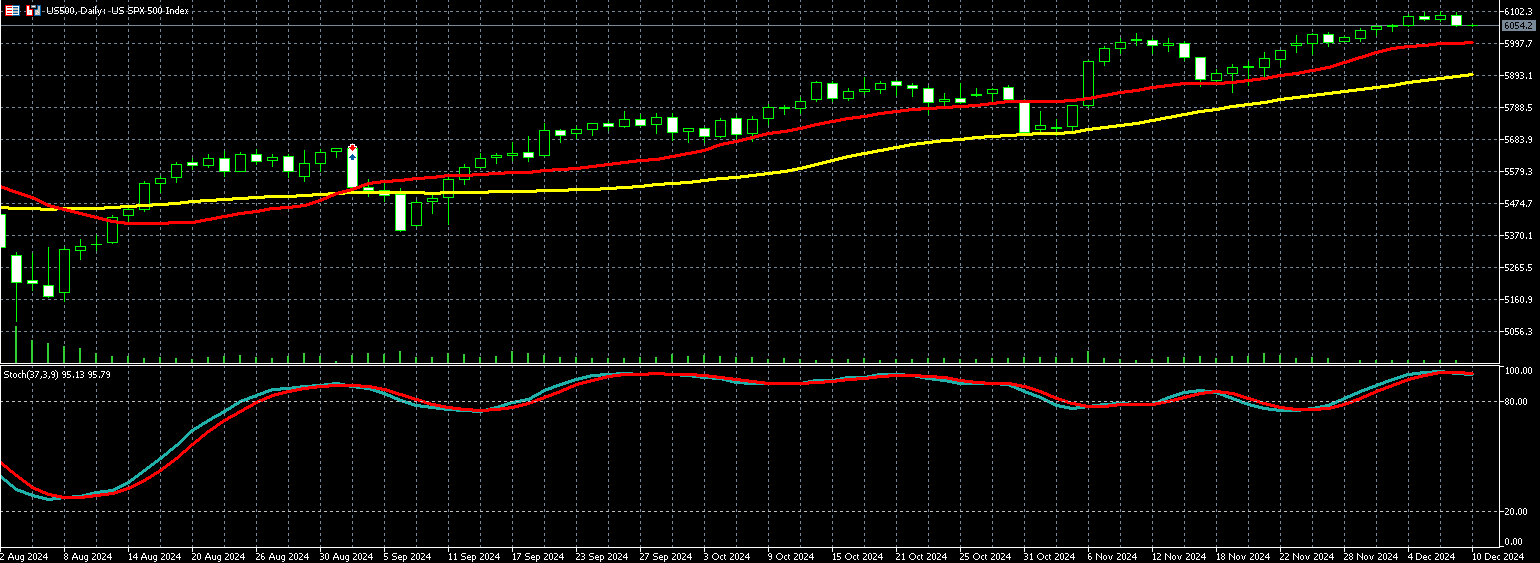Select the red sell arrow trade marker

[352, 148]
